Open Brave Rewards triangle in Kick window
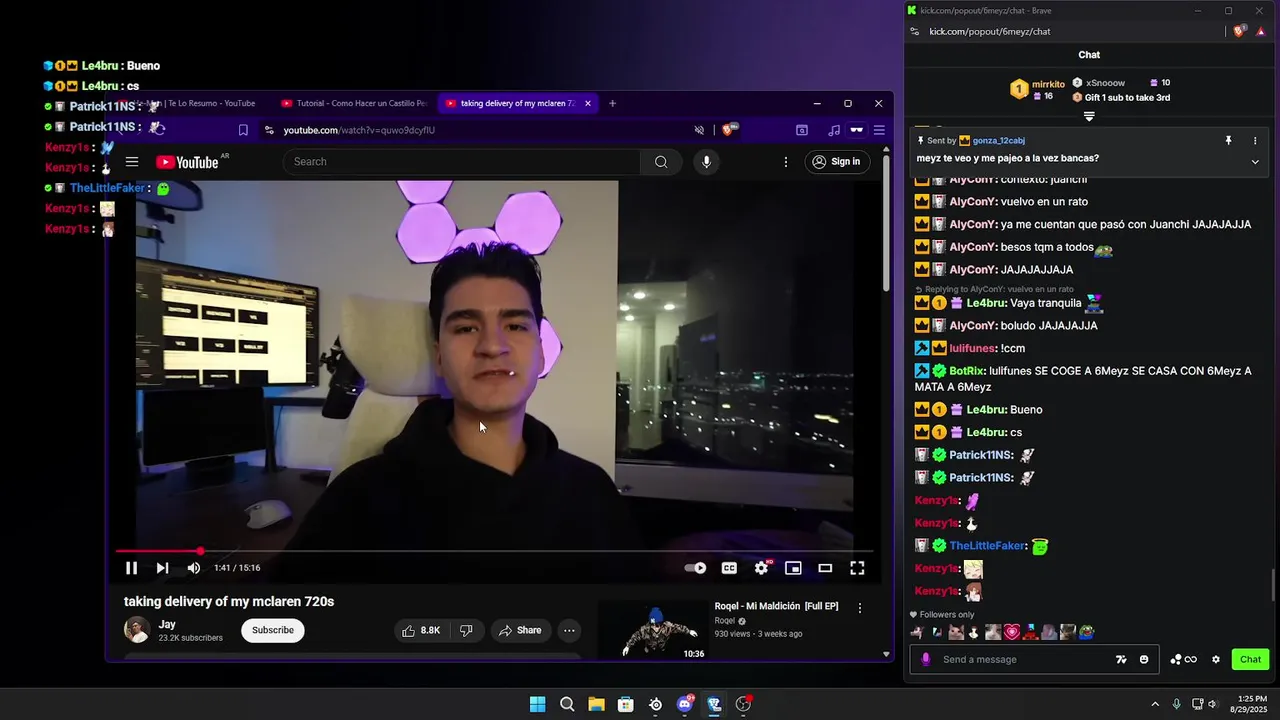 pos(1261,31)
